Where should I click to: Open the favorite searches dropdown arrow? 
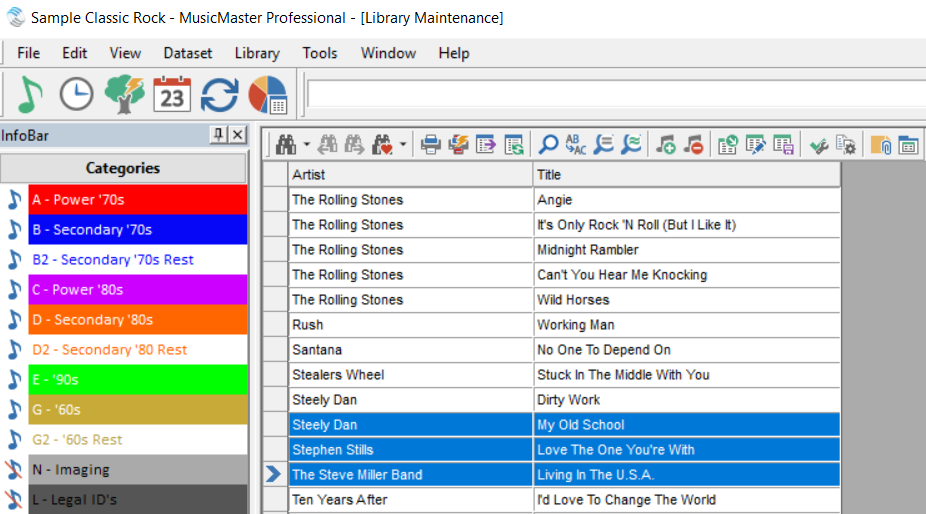click(403, 144)
